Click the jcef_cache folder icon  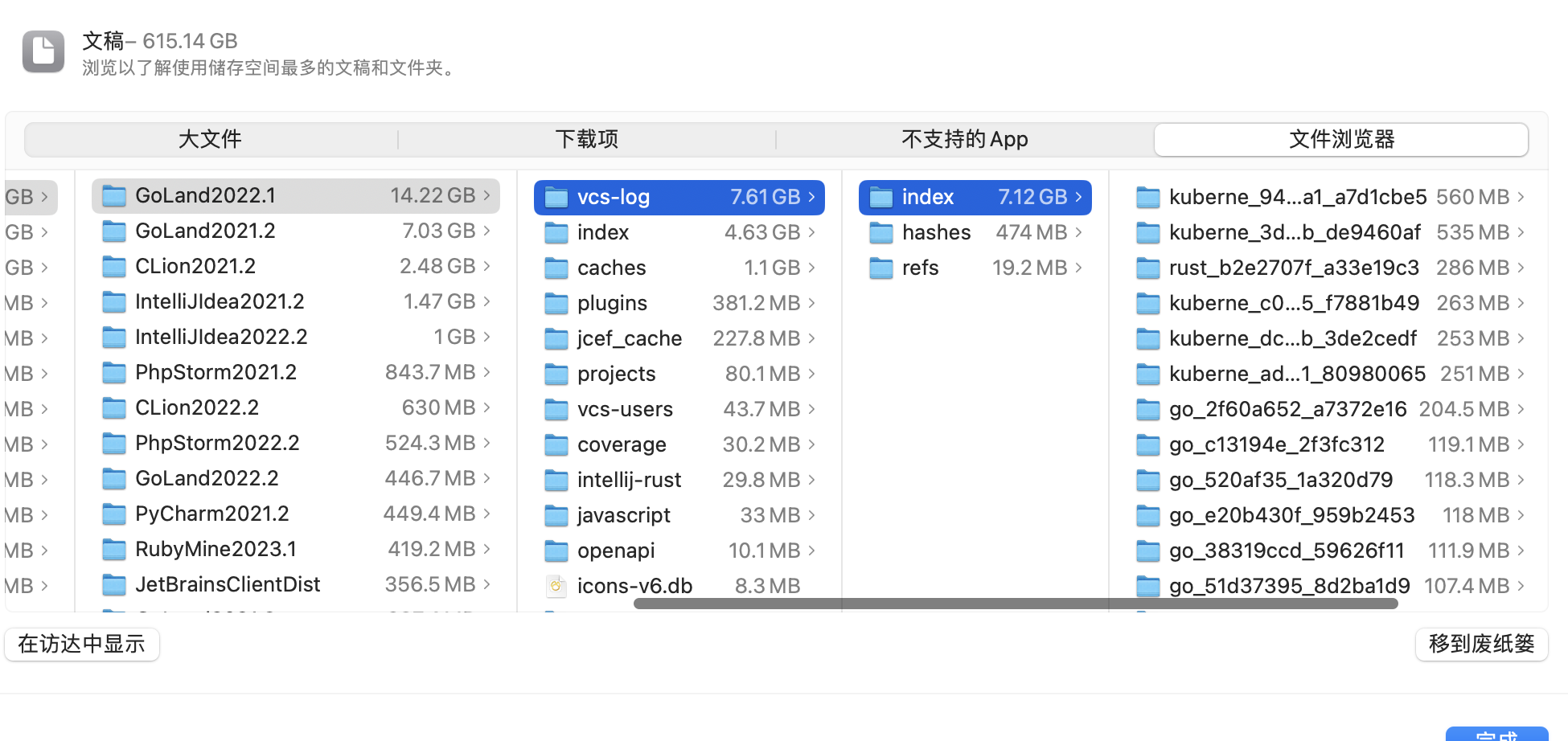556,339
